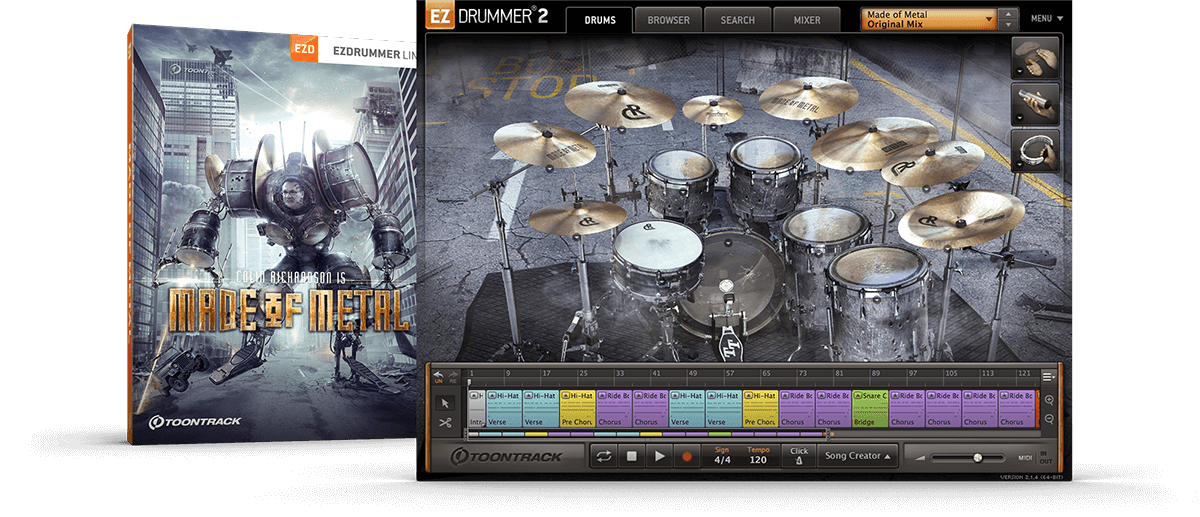Screen dimensions: 1200x517
Task: Open the song track menu icon
Action: [1048, 376]
